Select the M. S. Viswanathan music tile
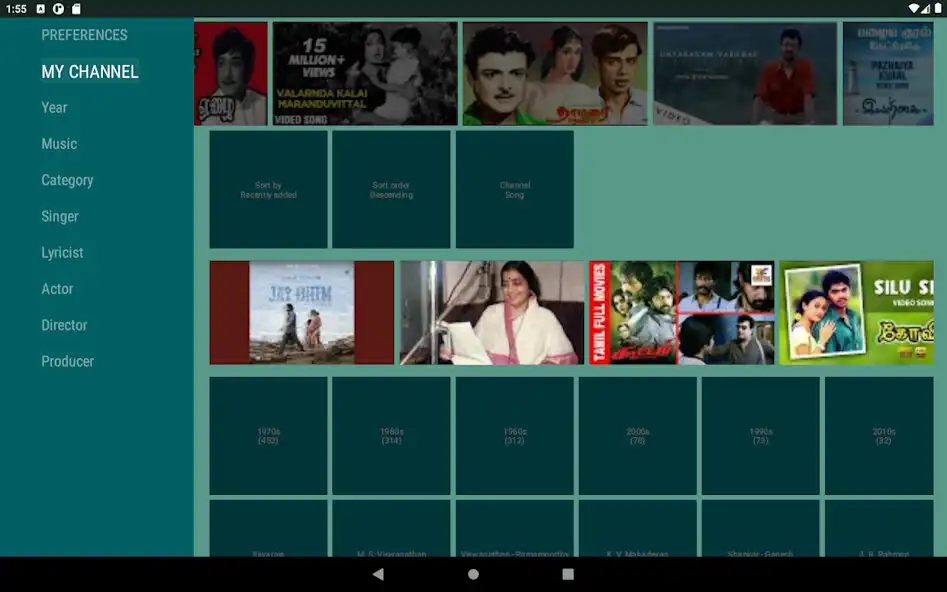The height and width of the screenshot is (592, 947). (391, 528)
